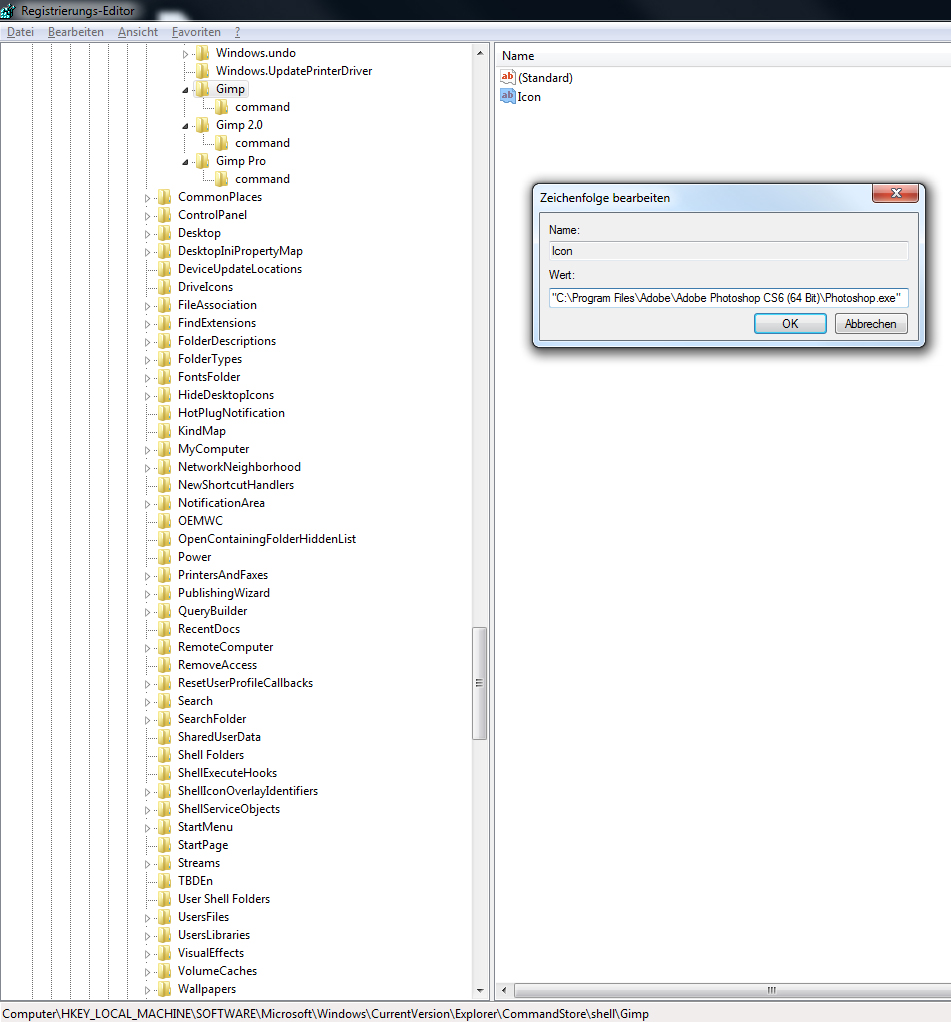The height and width of the screenshot is (1022, 951).
Task: Click the ShellExecuteHooks folder icon
Action: (x=165, y=772)
